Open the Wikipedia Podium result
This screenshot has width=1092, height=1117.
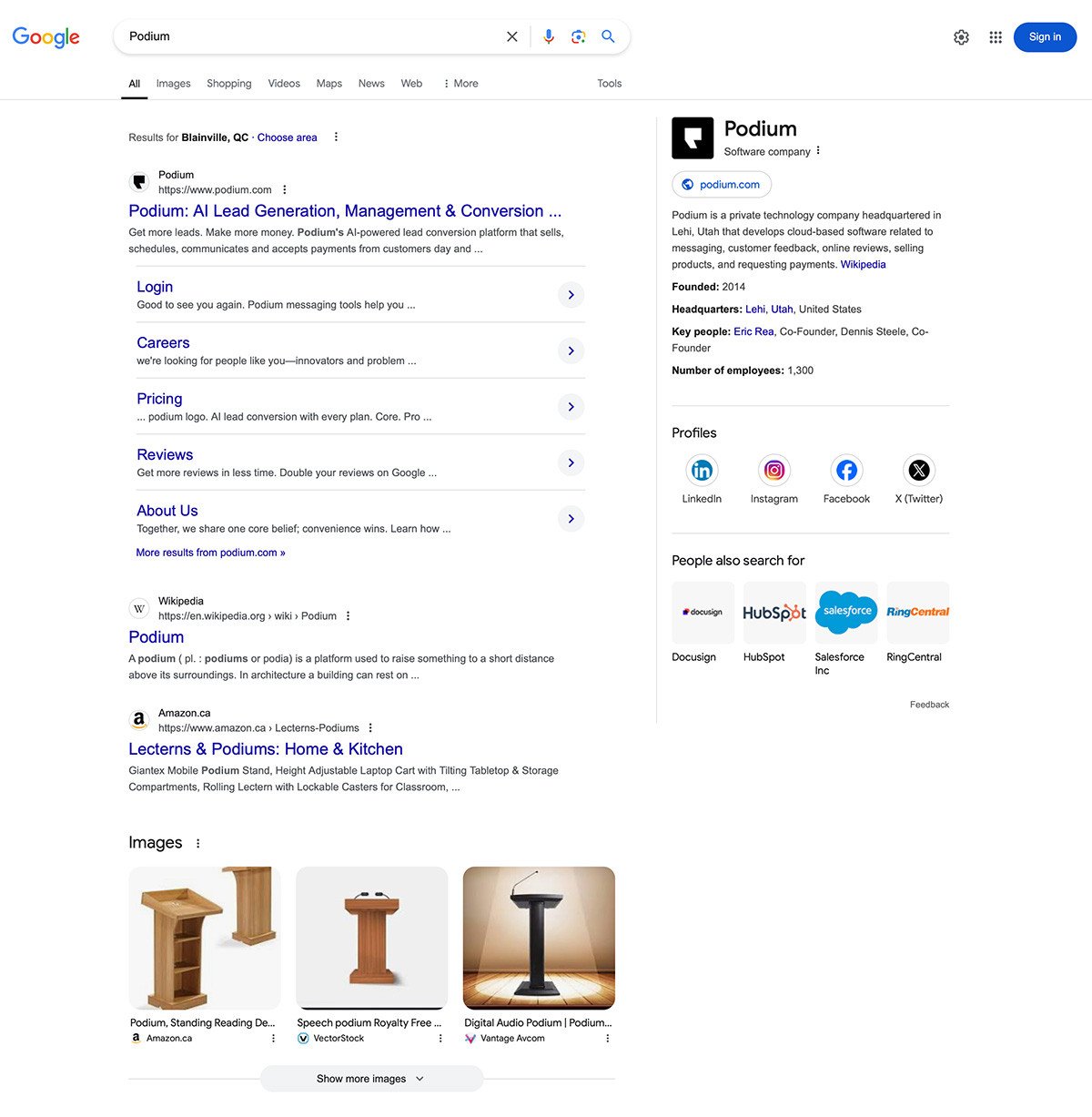click(x=157, y=637)
